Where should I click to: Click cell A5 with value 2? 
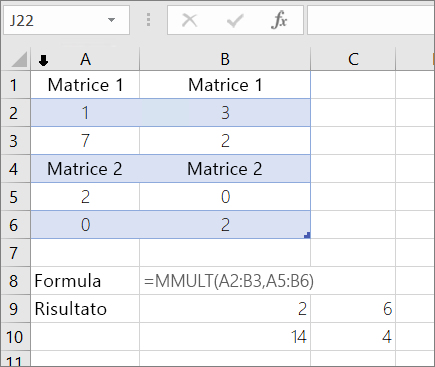(85, 197)
